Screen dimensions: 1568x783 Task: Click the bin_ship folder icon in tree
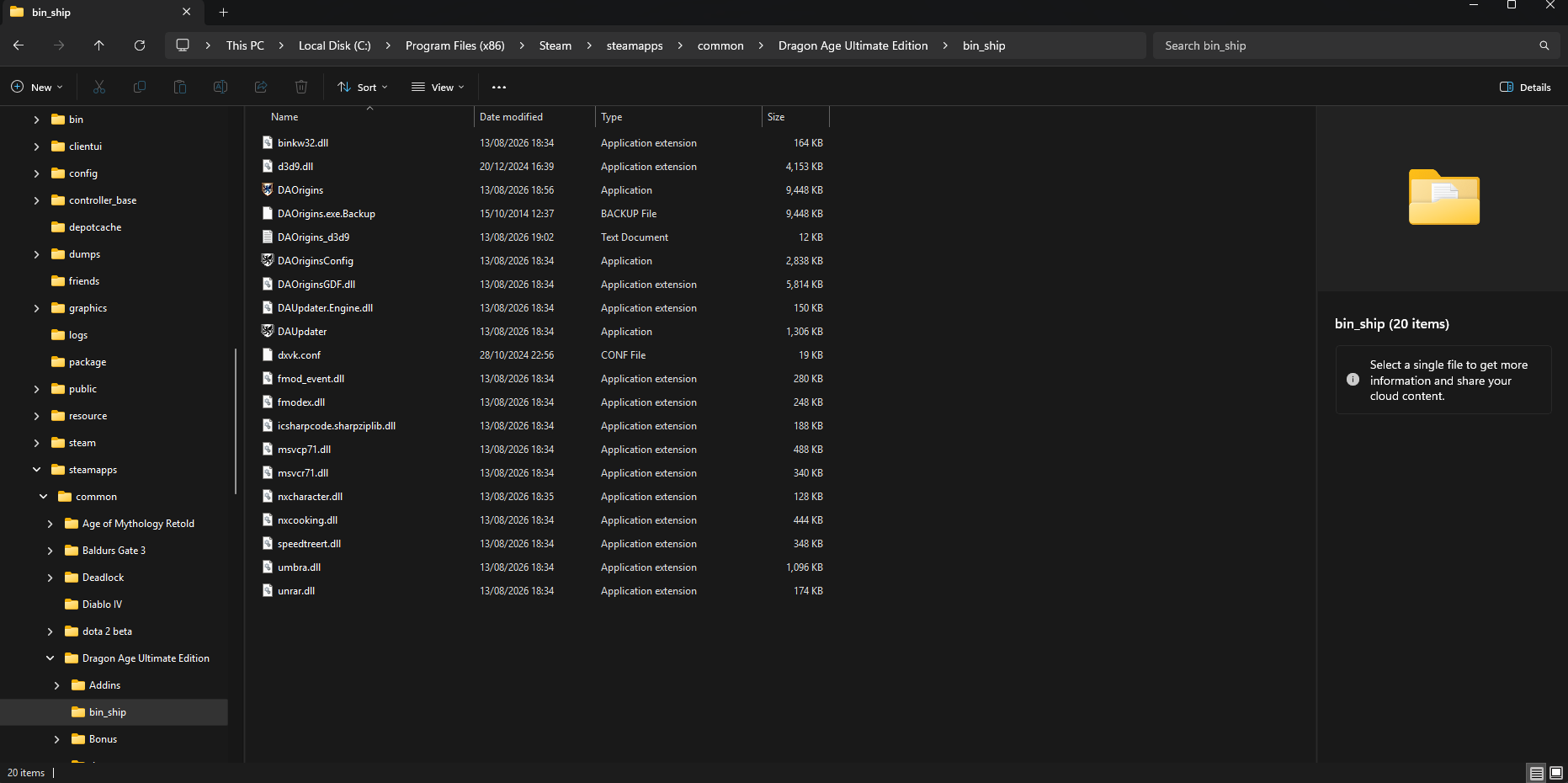click(x=78, y=712)
